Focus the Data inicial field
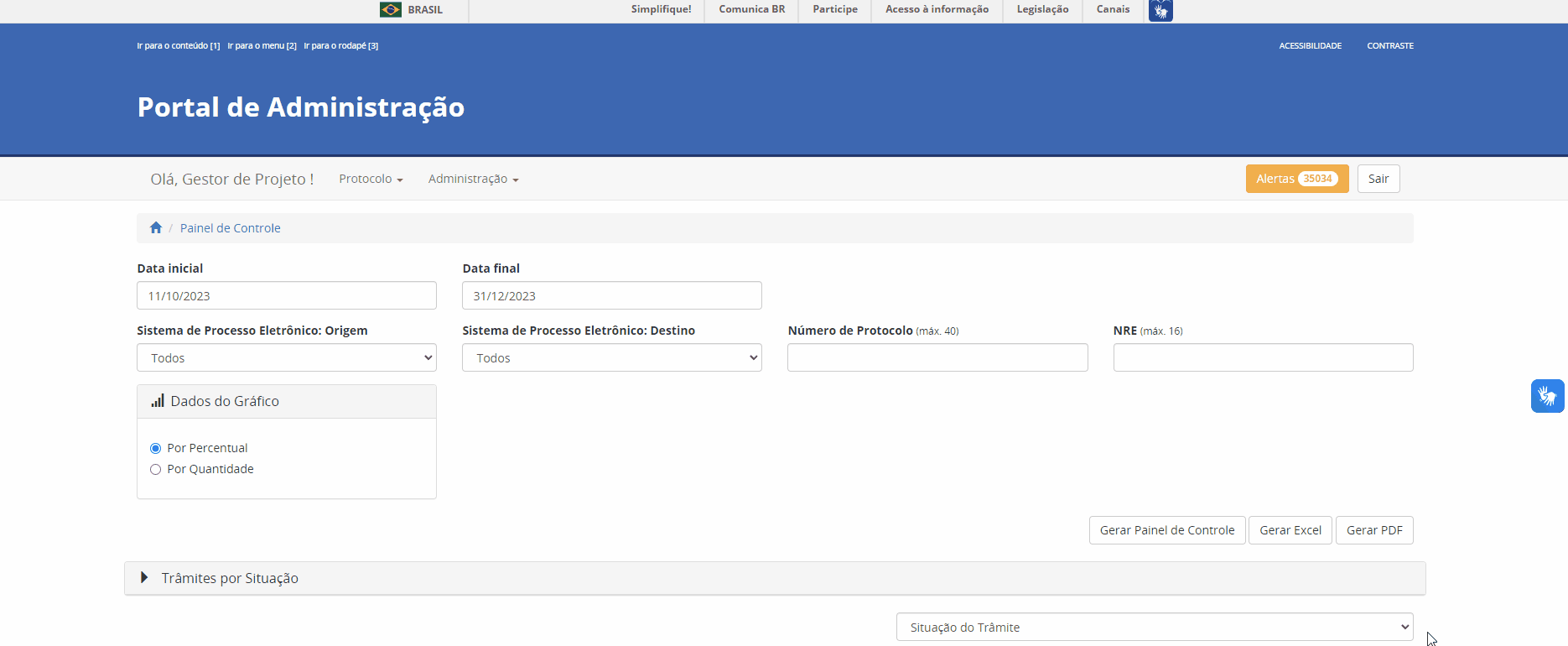 [x=287, y=295]
